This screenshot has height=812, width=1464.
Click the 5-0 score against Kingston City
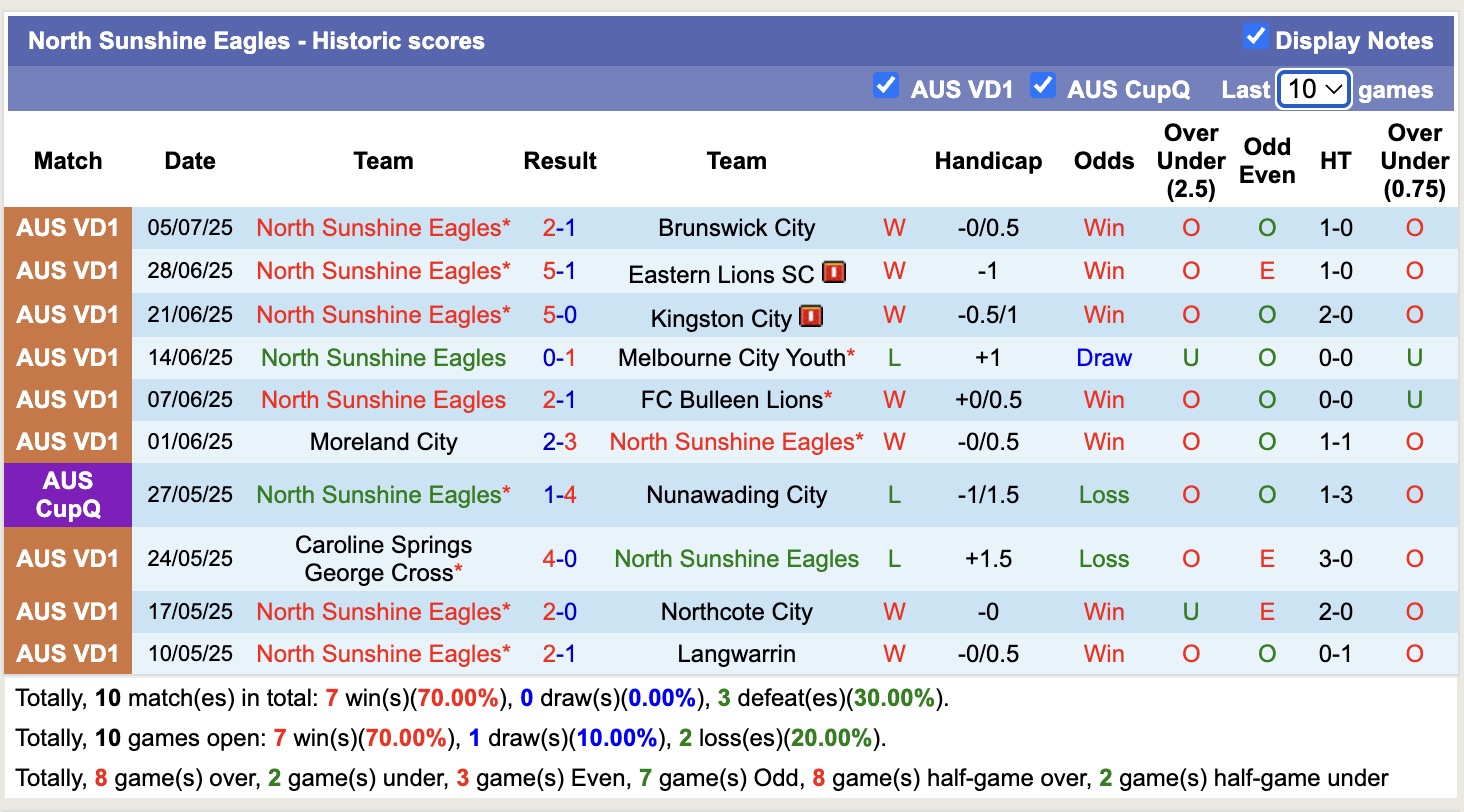click(x=559, y=314)
